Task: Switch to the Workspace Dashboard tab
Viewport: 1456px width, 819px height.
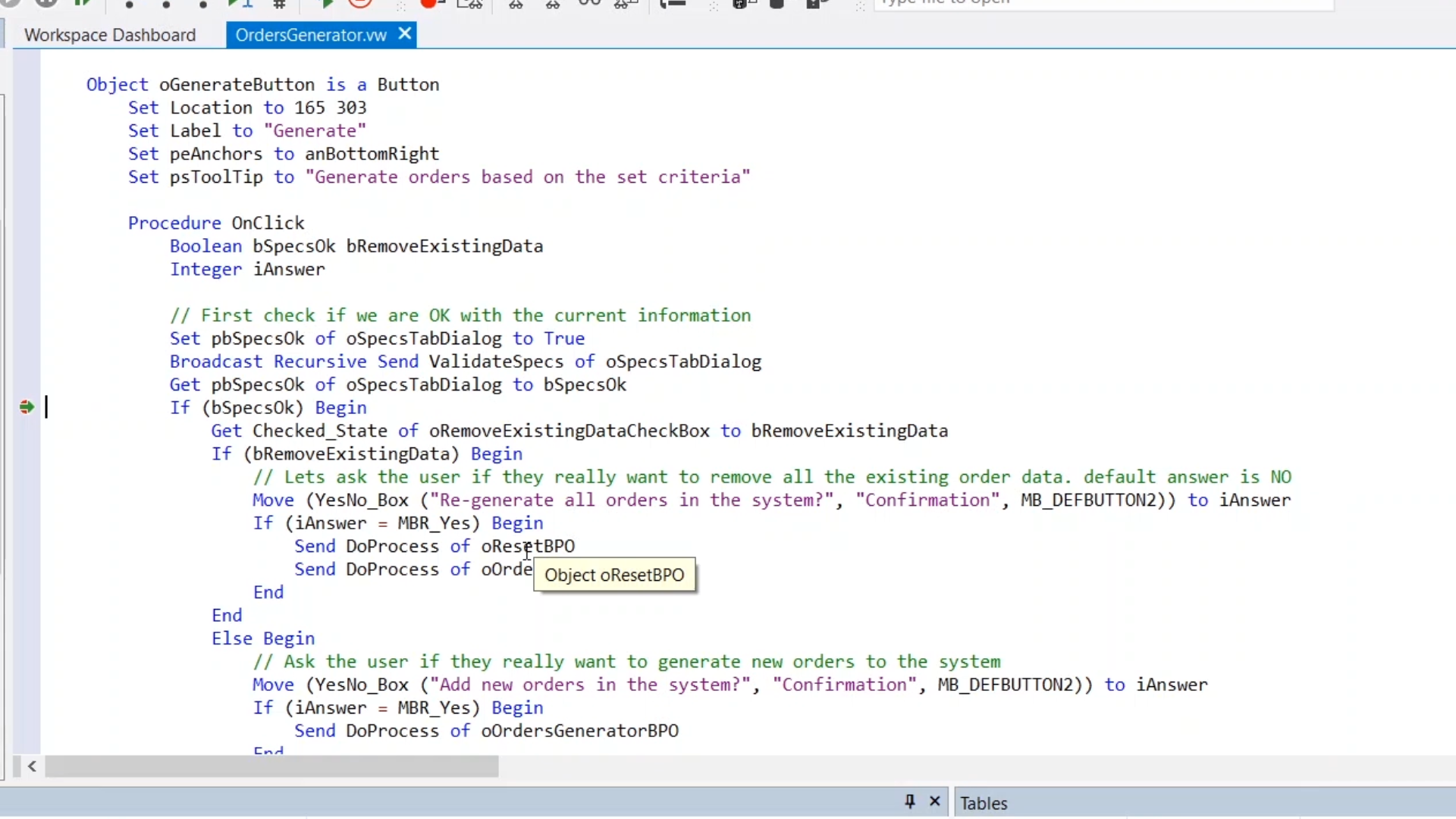Action: coord(110,35)
